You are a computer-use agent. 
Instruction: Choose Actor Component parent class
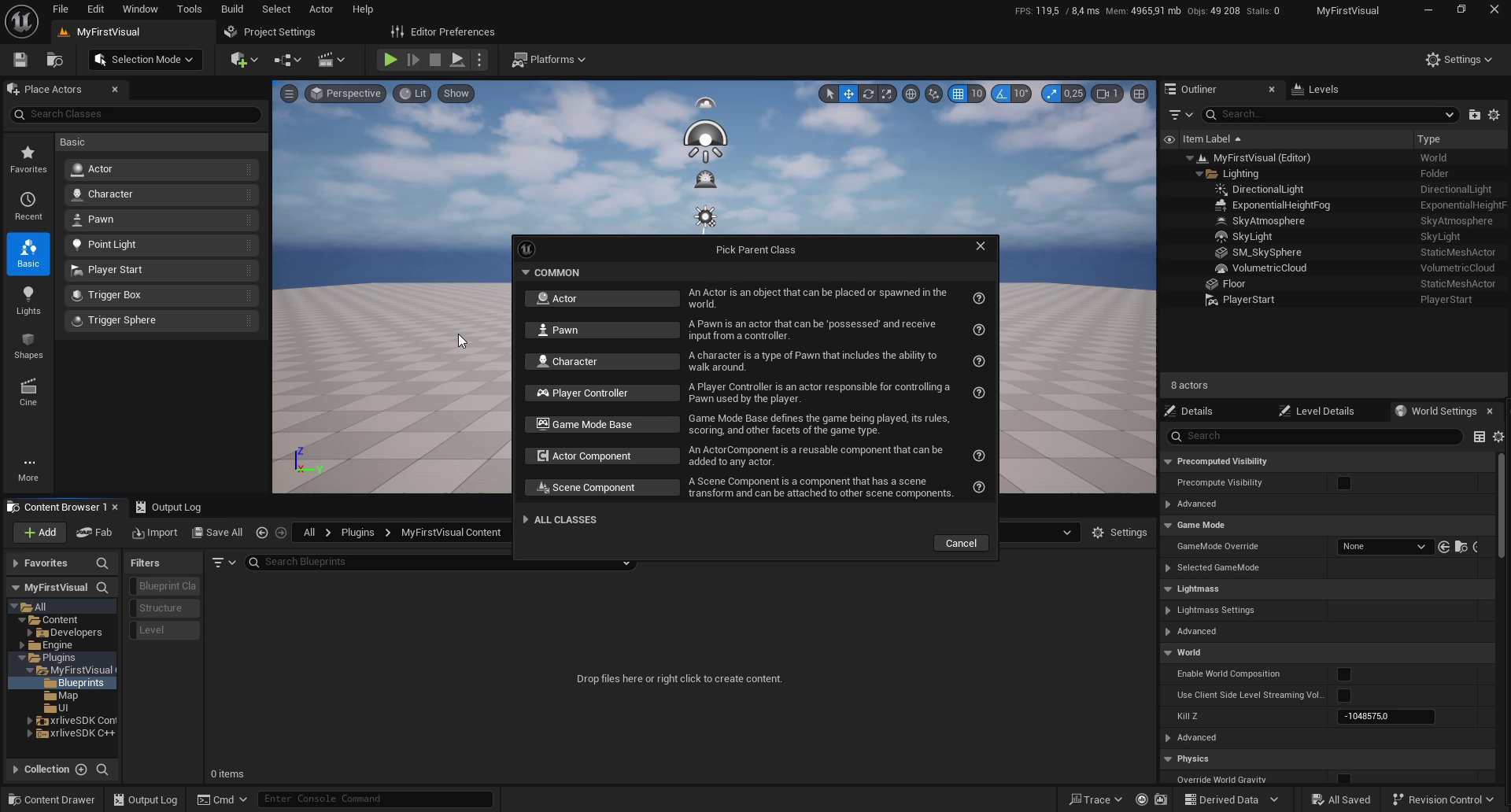(x=602, y=456)
